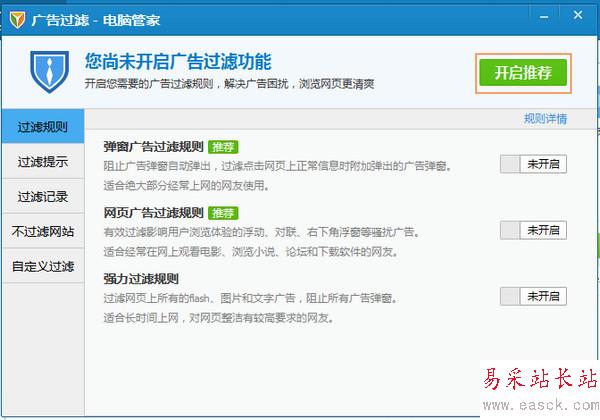Open the 自定义过滤 tab
Image resolution: width=600 pixels, height=420 pixels.
pos(43,266)
